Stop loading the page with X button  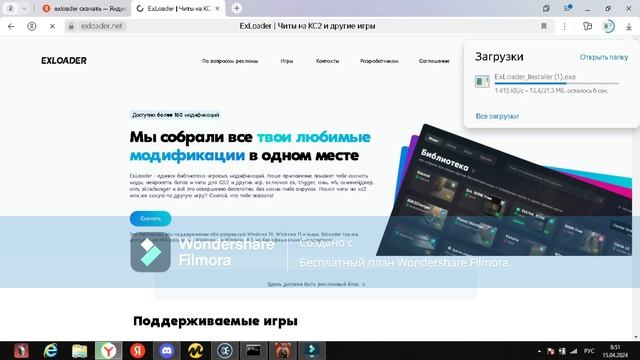52,26
